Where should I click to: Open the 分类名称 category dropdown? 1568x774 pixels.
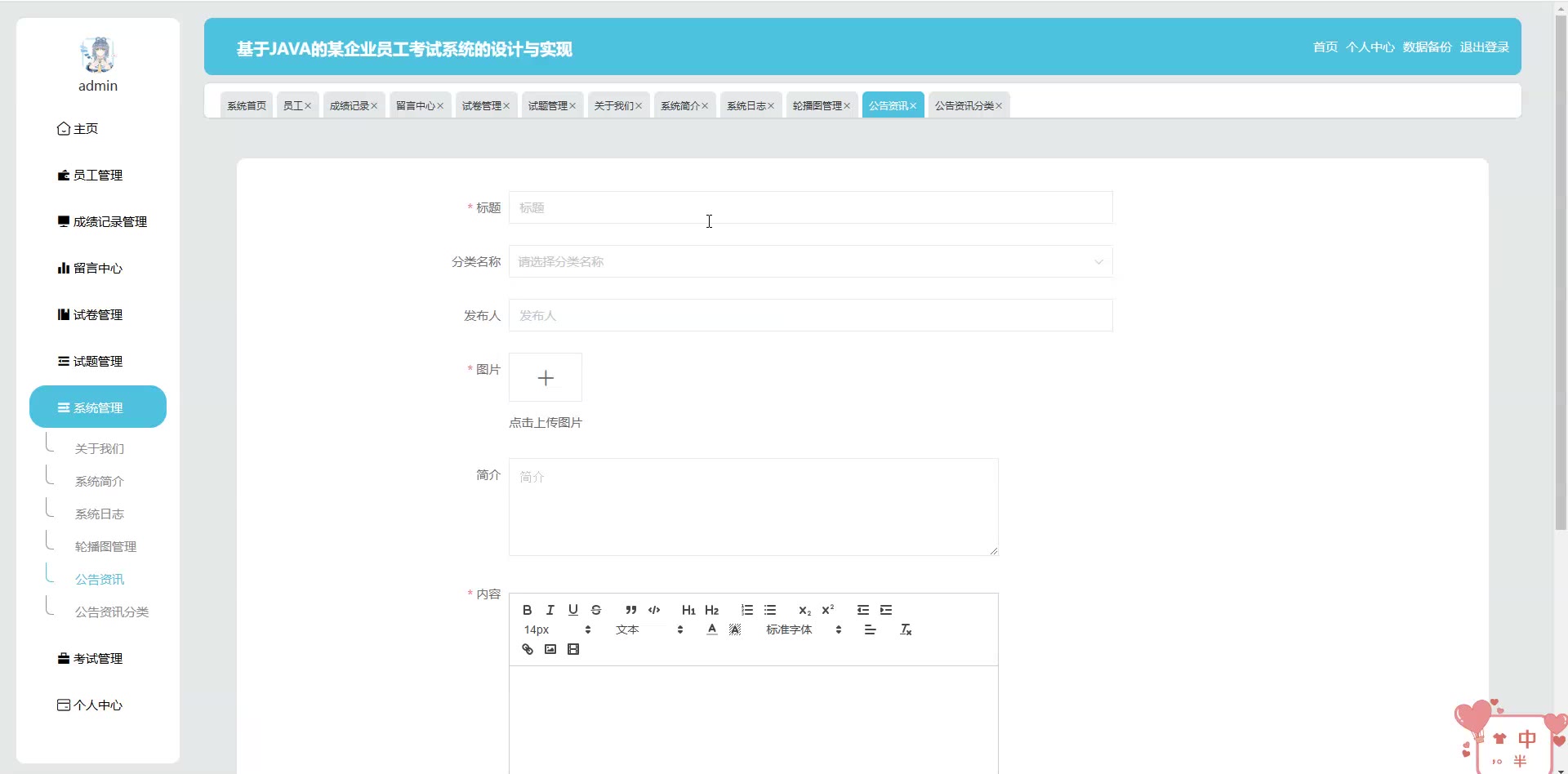(x=810, y=261)
